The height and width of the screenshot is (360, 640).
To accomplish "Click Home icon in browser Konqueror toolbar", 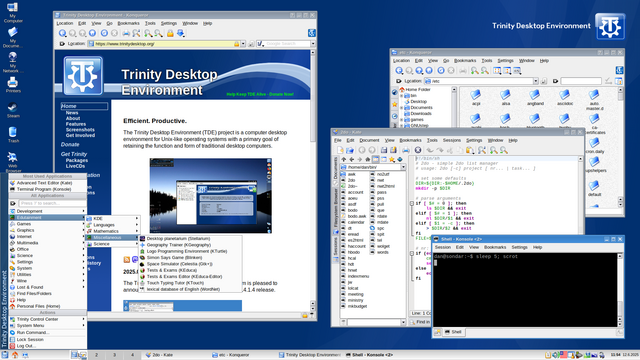I will 93,33.
